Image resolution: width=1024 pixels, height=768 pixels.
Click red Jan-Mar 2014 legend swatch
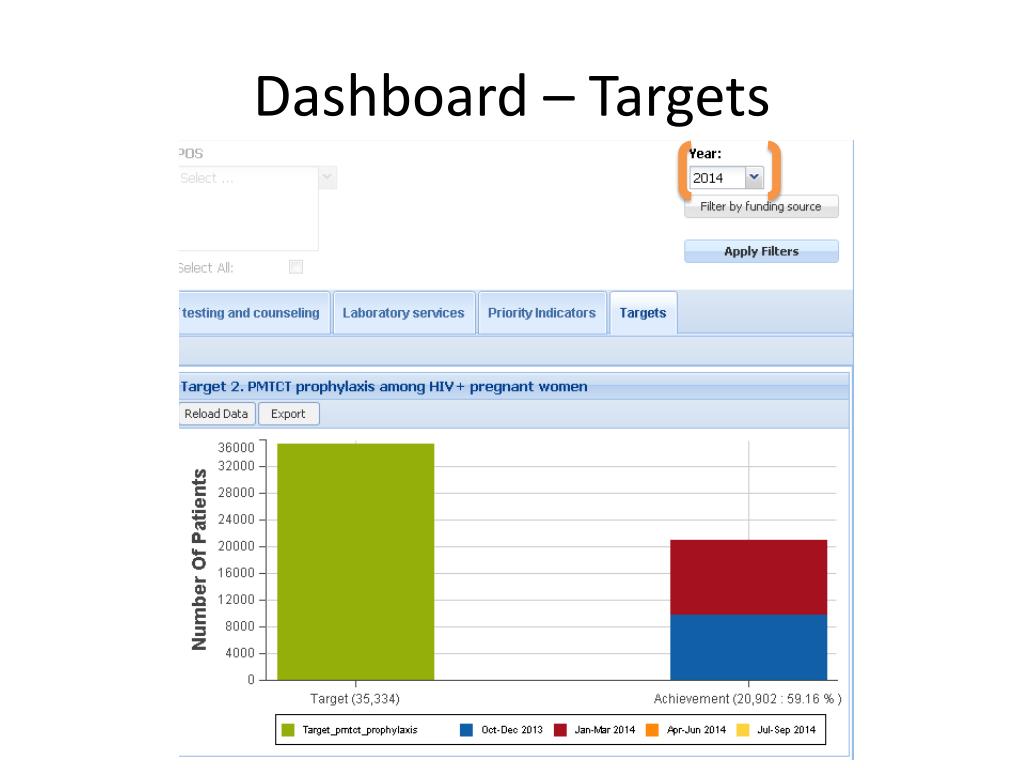coord(560,730)
